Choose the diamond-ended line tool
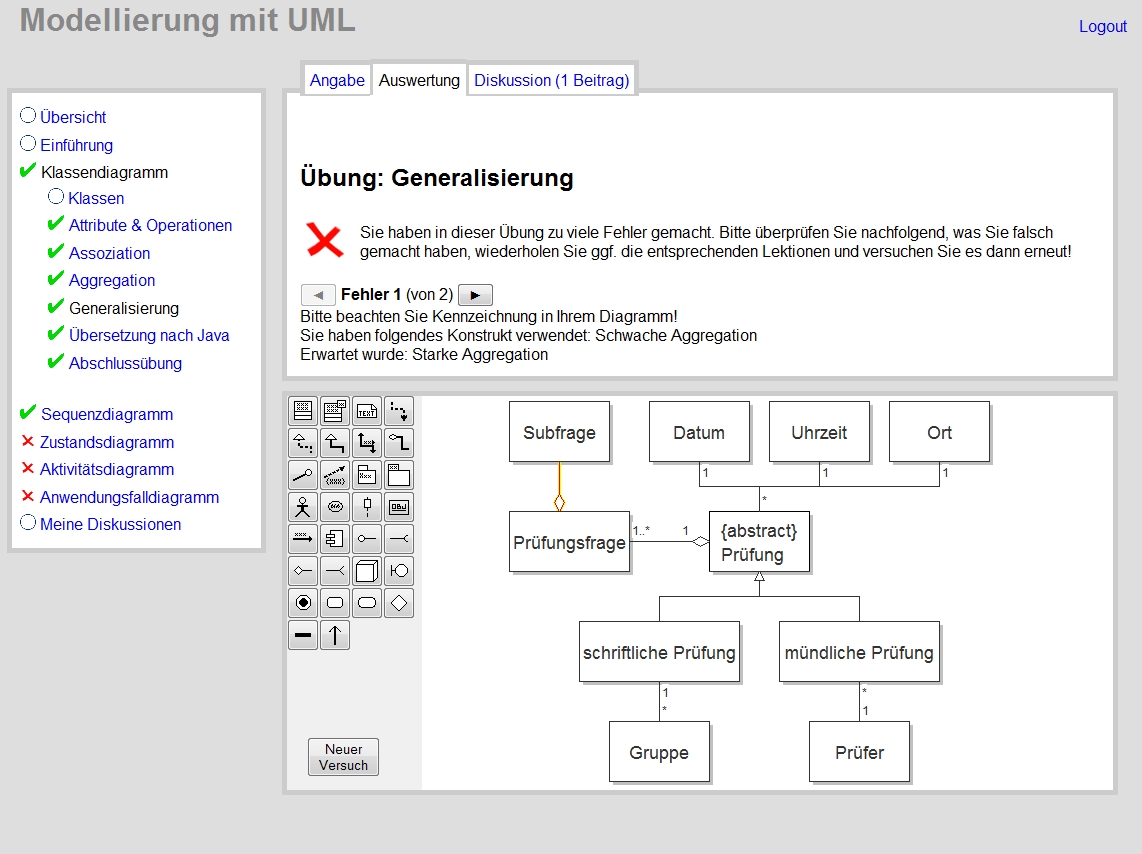 click(303, 571)
